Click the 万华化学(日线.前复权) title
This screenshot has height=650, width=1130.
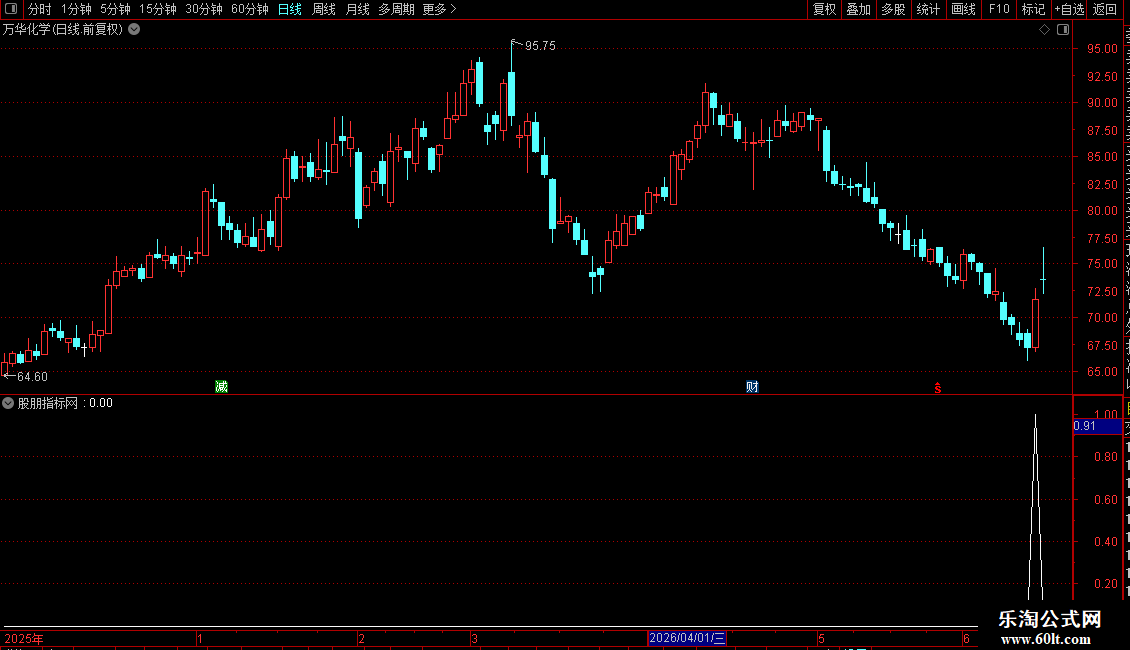click(x=63, y=30)
